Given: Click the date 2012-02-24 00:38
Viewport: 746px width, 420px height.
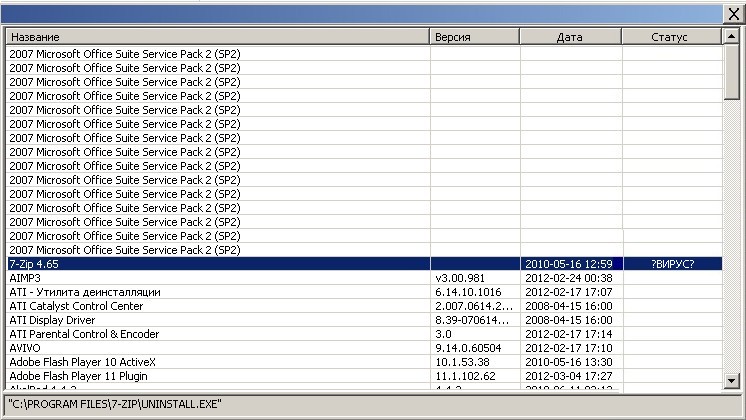Looking at the screenshot, I should (569, 278).
